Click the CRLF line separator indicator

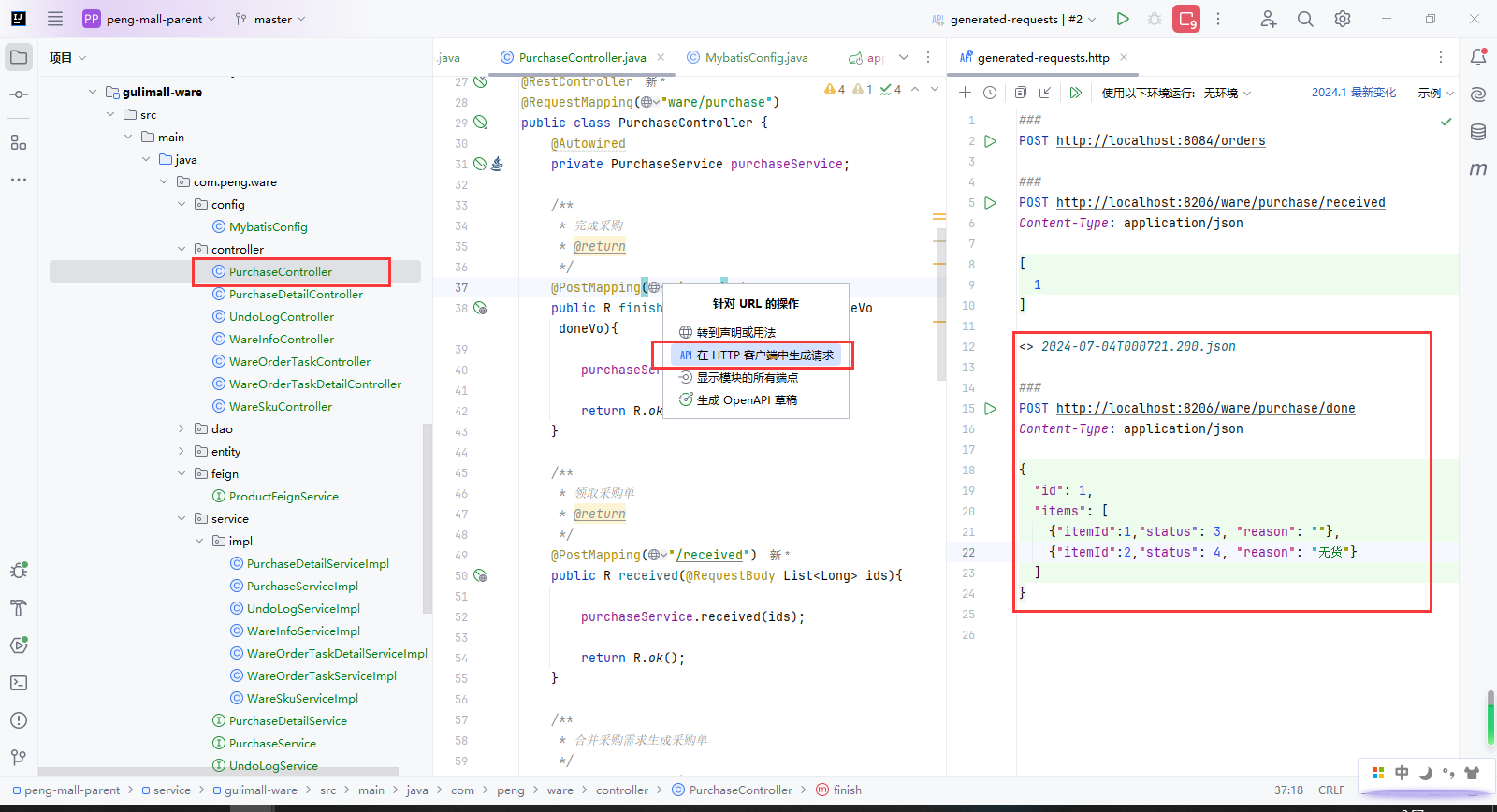coord(1331,790)
